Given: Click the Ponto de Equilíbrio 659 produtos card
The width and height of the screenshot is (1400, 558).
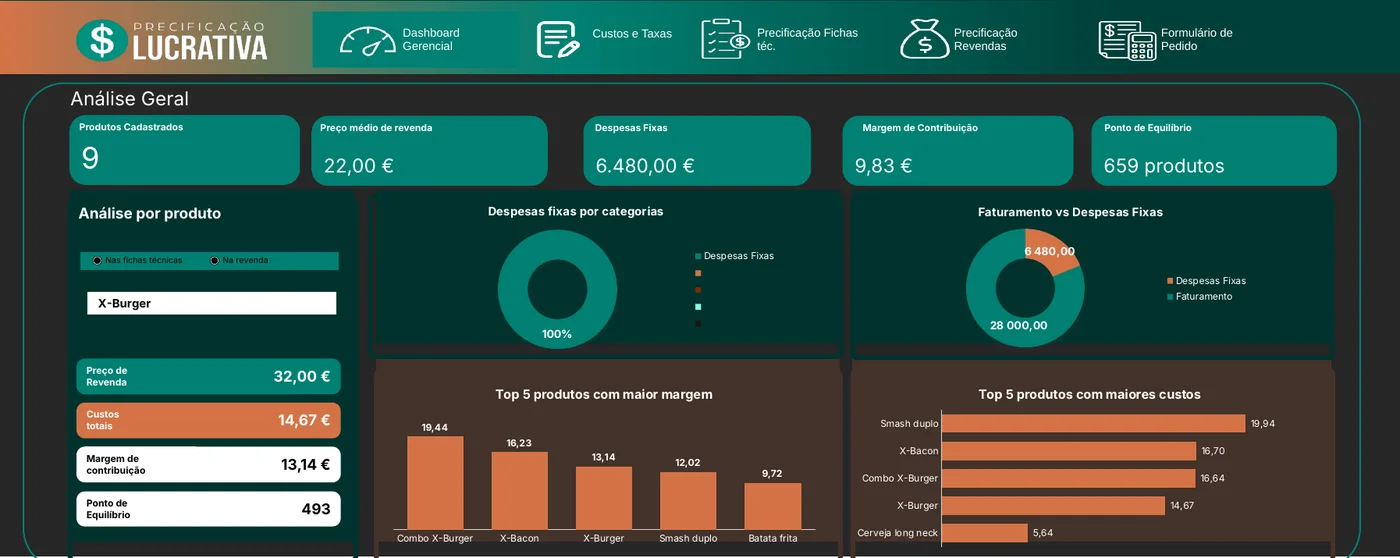Looking at the screenshot, I should pos(1214,150).
